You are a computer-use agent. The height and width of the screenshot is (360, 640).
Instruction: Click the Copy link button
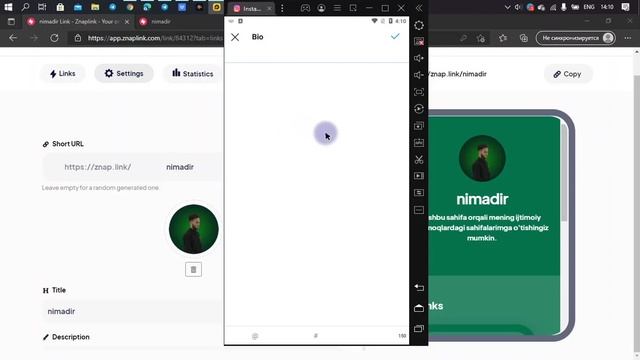pyautogui.click(x=567, y=74)
